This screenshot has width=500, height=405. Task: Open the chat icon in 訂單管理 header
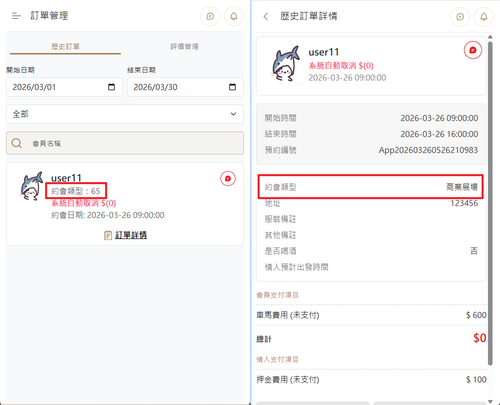tap(210, 16)
